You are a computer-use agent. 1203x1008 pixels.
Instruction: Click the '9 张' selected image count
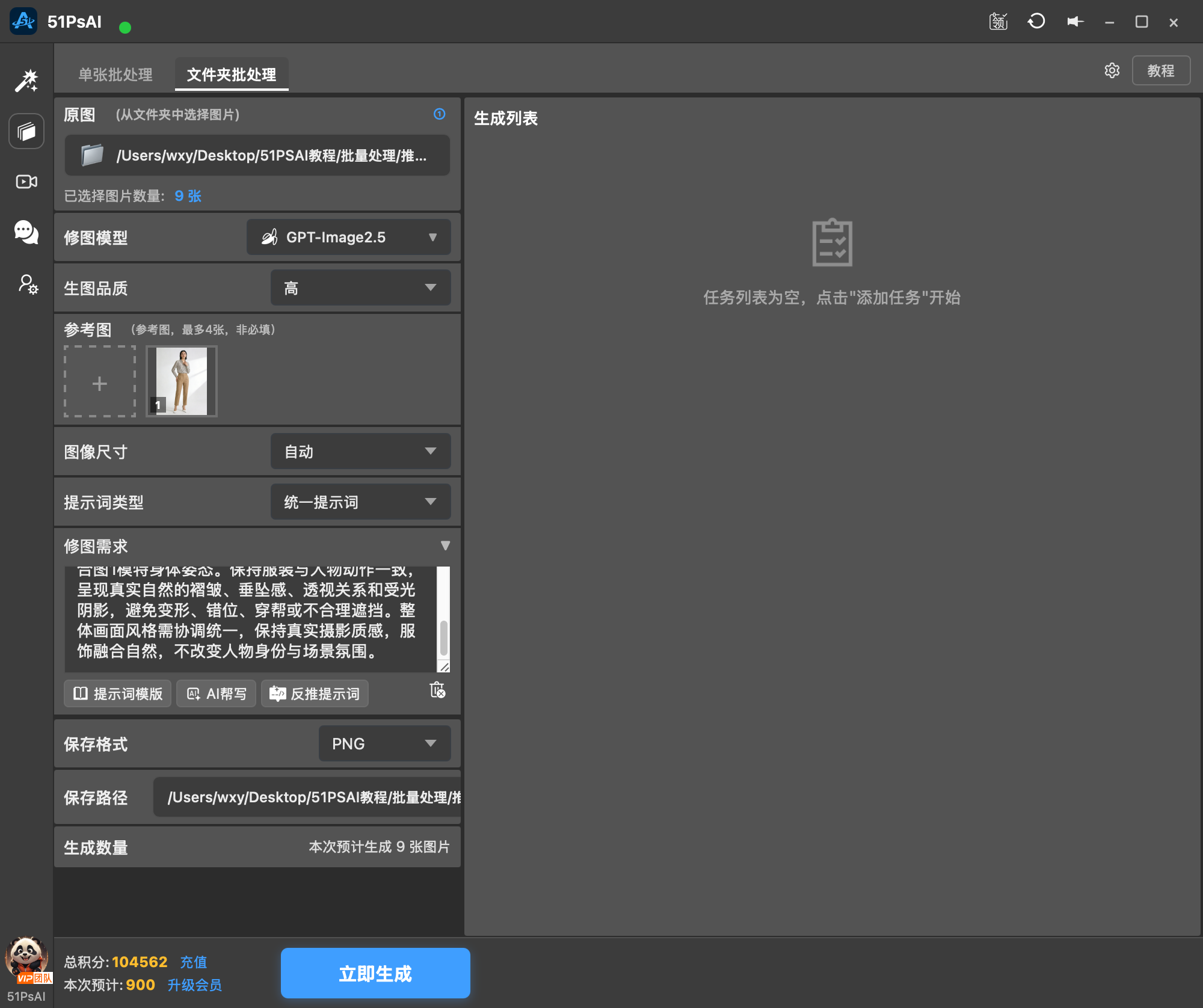[x=188, y=195]
